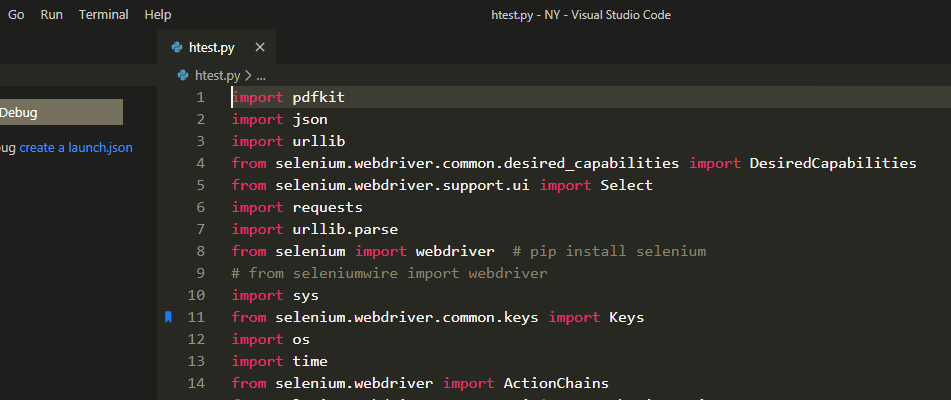The image size is (951, 400).
Task: Place the cursor on the pdfkit import
Action: [318, 98]
